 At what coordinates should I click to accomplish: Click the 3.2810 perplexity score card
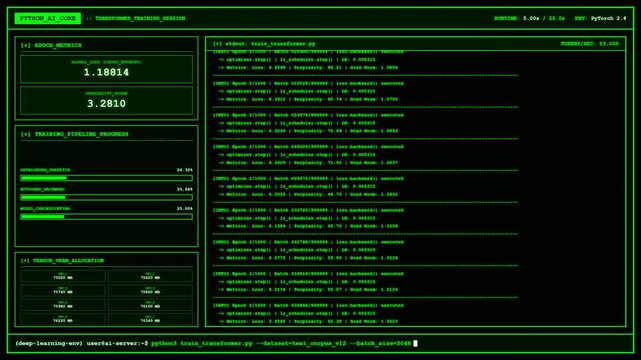point(106,101)
